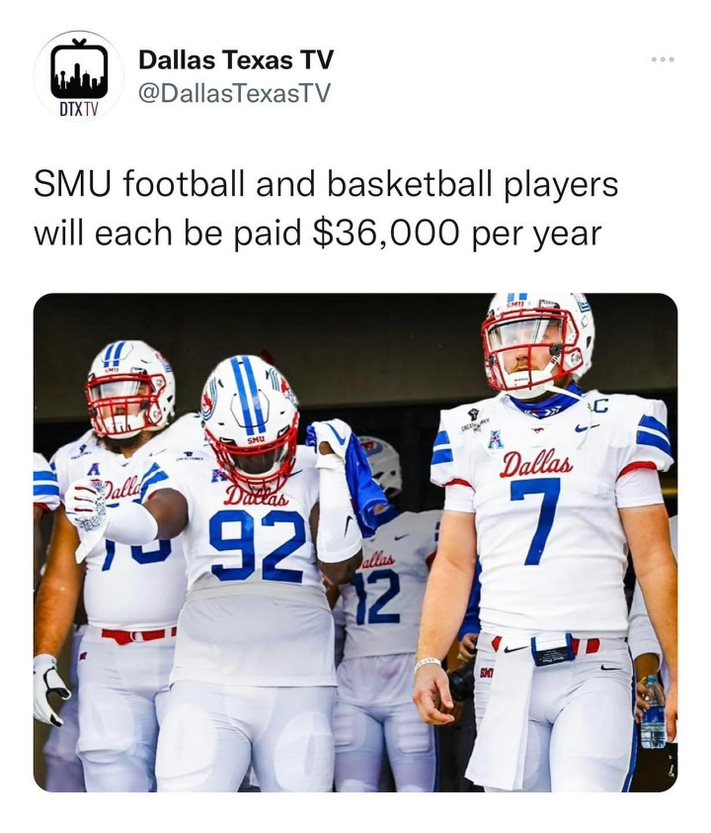Open the tweet's three-dot more options menu
Image resolution: width=711 pixels, height=833 pixels.
663,60
